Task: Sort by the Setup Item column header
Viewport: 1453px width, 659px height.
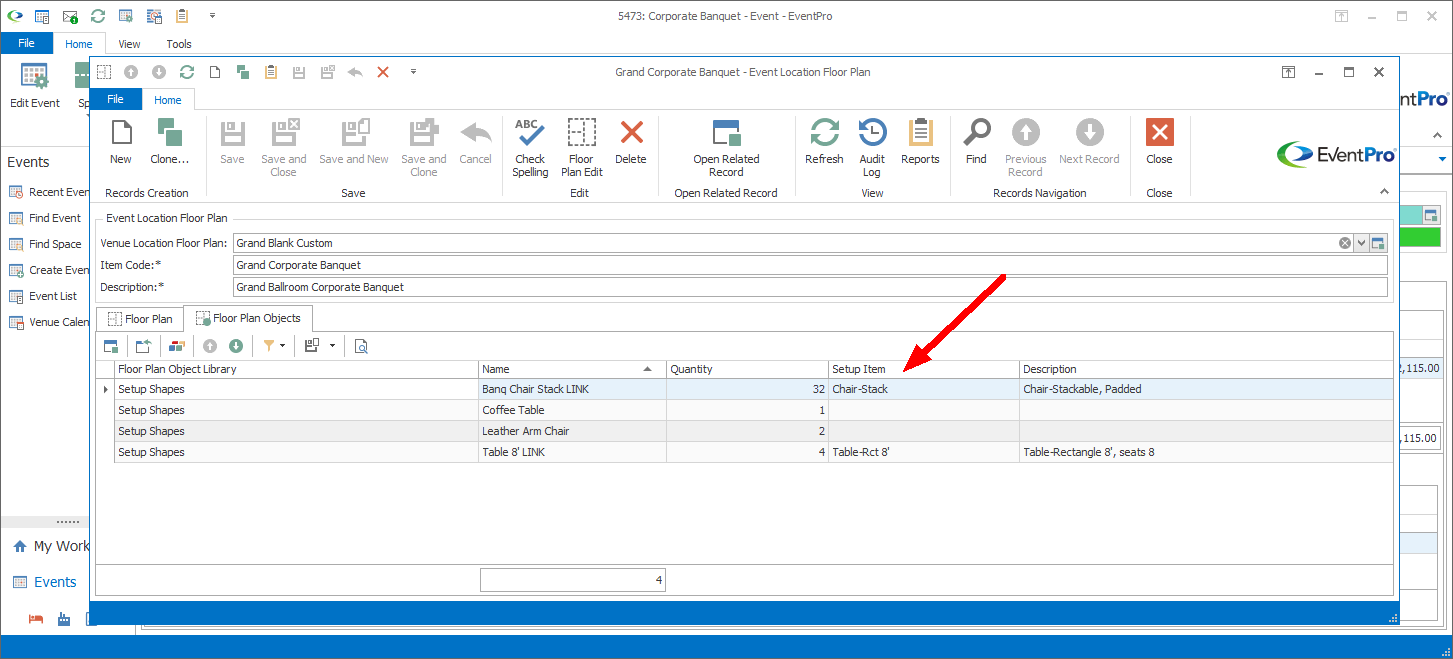Action: click(924, 369)
